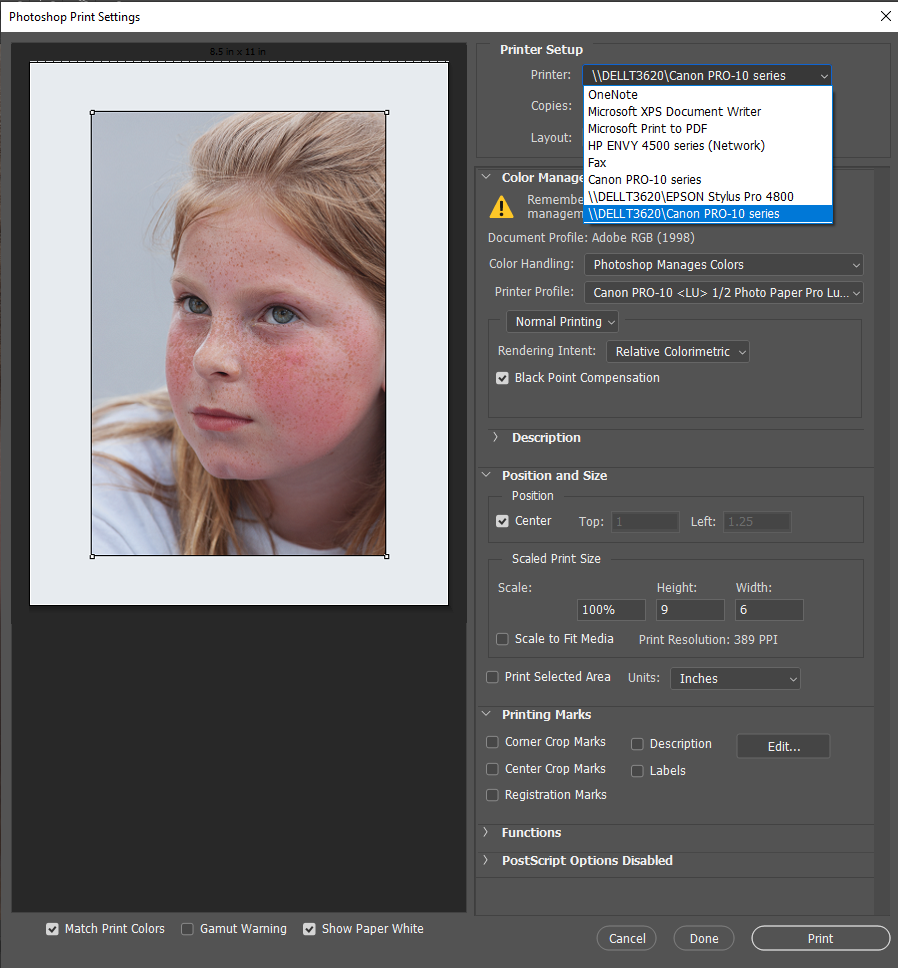Screen dimensions: 898x968
Task: Open the Rendering Intent dropdown
Action: click(x=677, y=352)
